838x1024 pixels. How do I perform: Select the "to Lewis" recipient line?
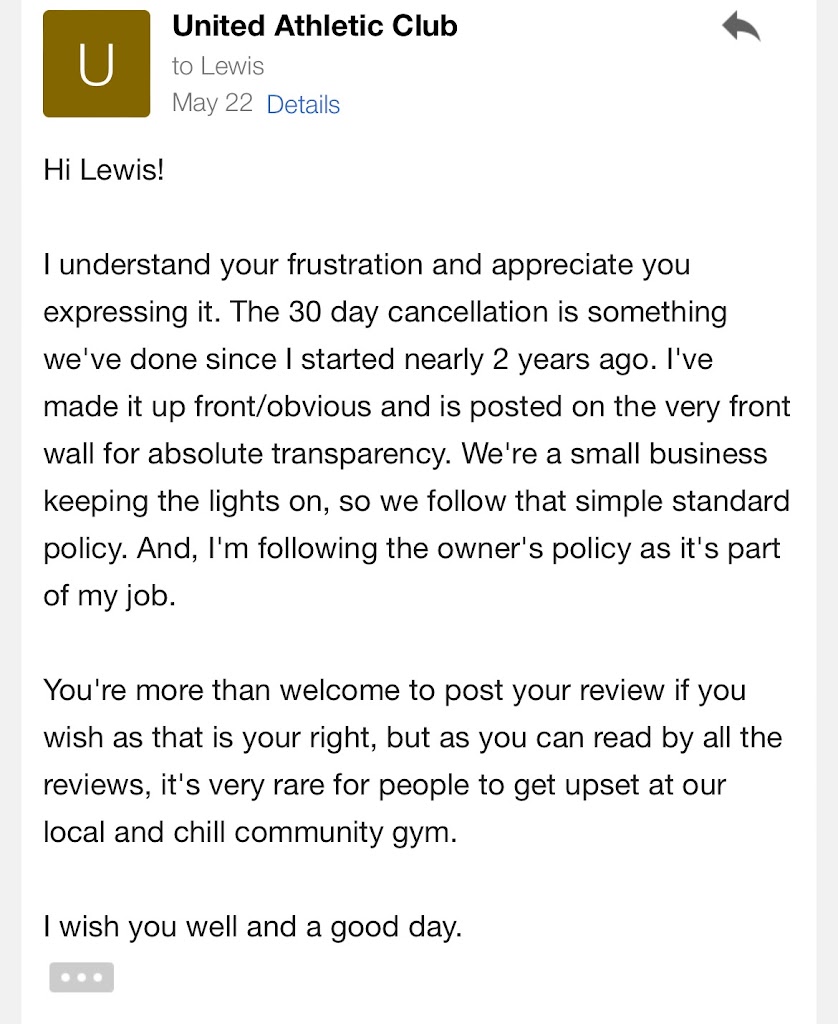[x=218, y=66]
